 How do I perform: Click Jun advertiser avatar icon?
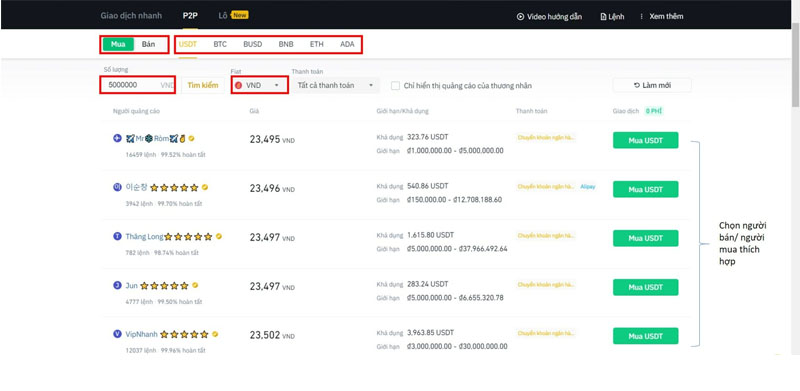click(117, 285)
